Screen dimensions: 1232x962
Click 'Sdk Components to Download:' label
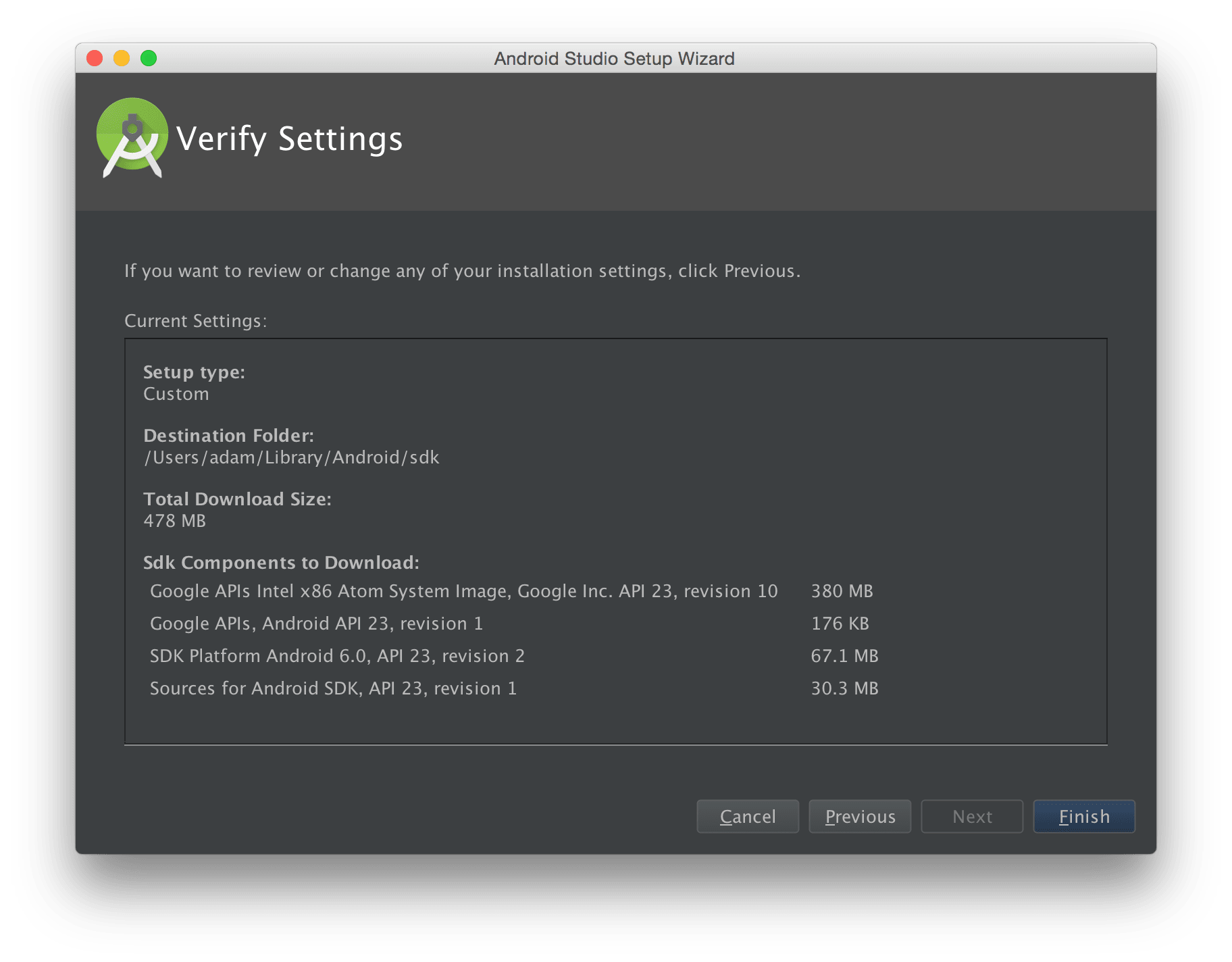point(281,563)
